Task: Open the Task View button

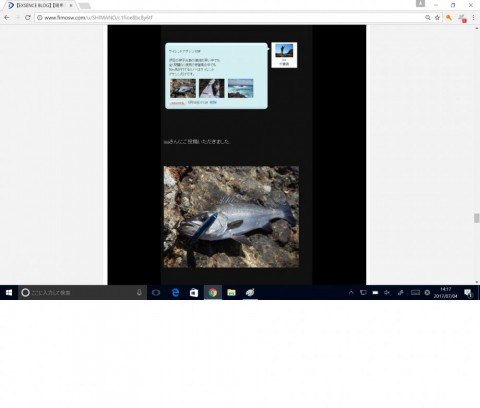Action: pos(156,293)
